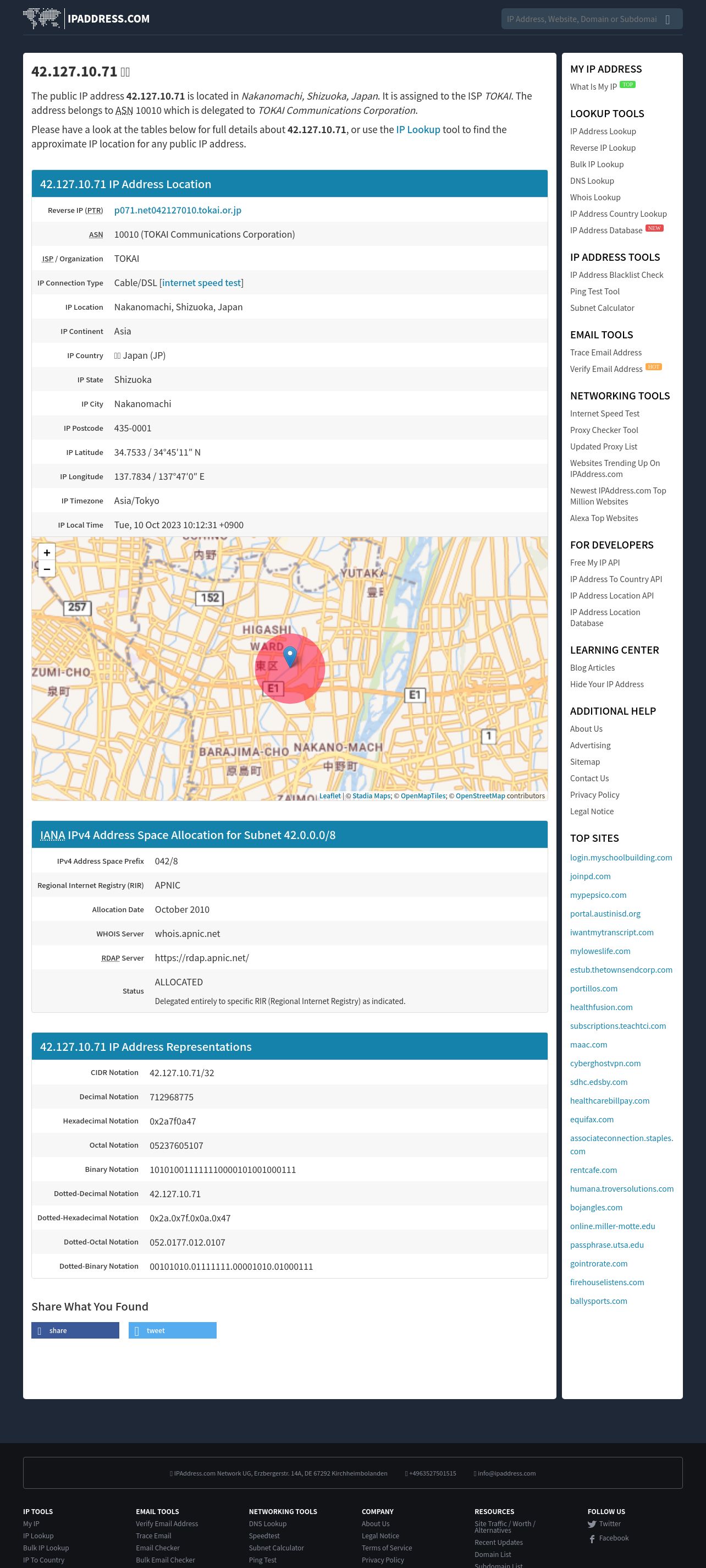Open the PTR hostname p071.net042127010.tokai.or.jp
706x1568 pixels.
tap(178, 210)
